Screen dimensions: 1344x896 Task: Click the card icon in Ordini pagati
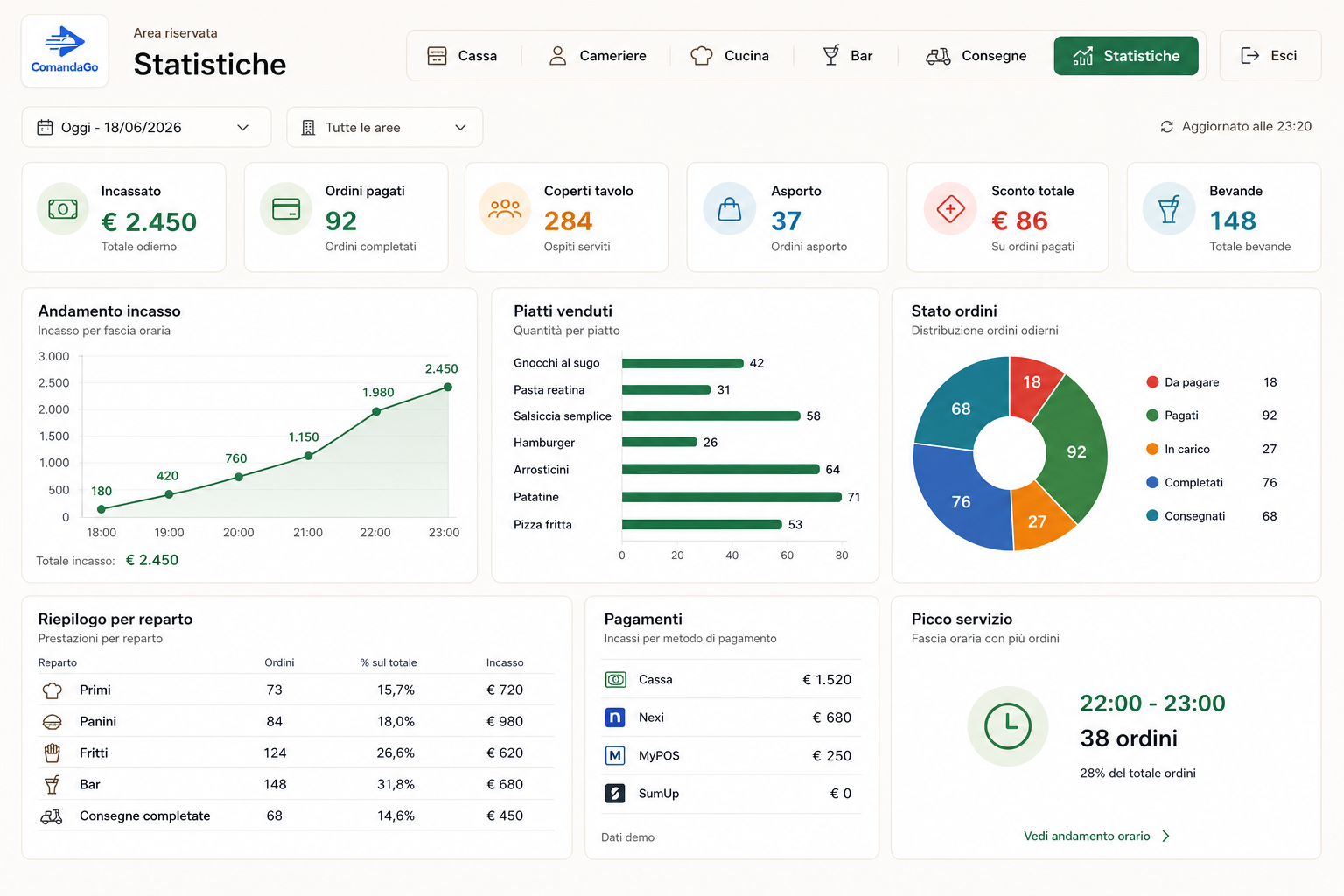(286, 209)
